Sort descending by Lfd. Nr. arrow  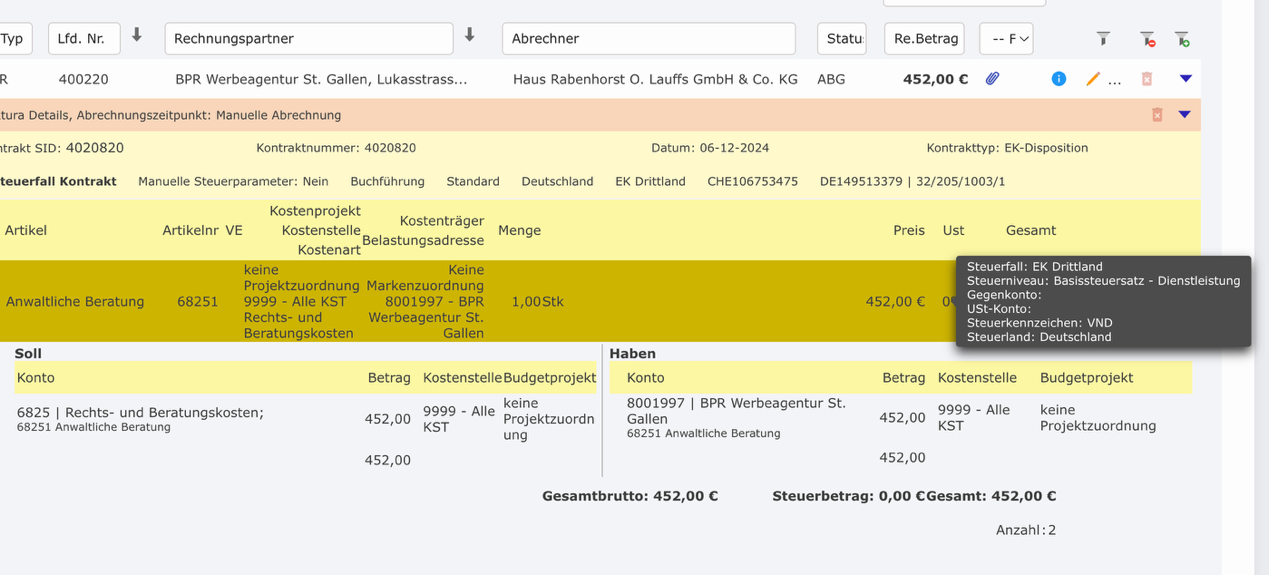coord(137,36)
